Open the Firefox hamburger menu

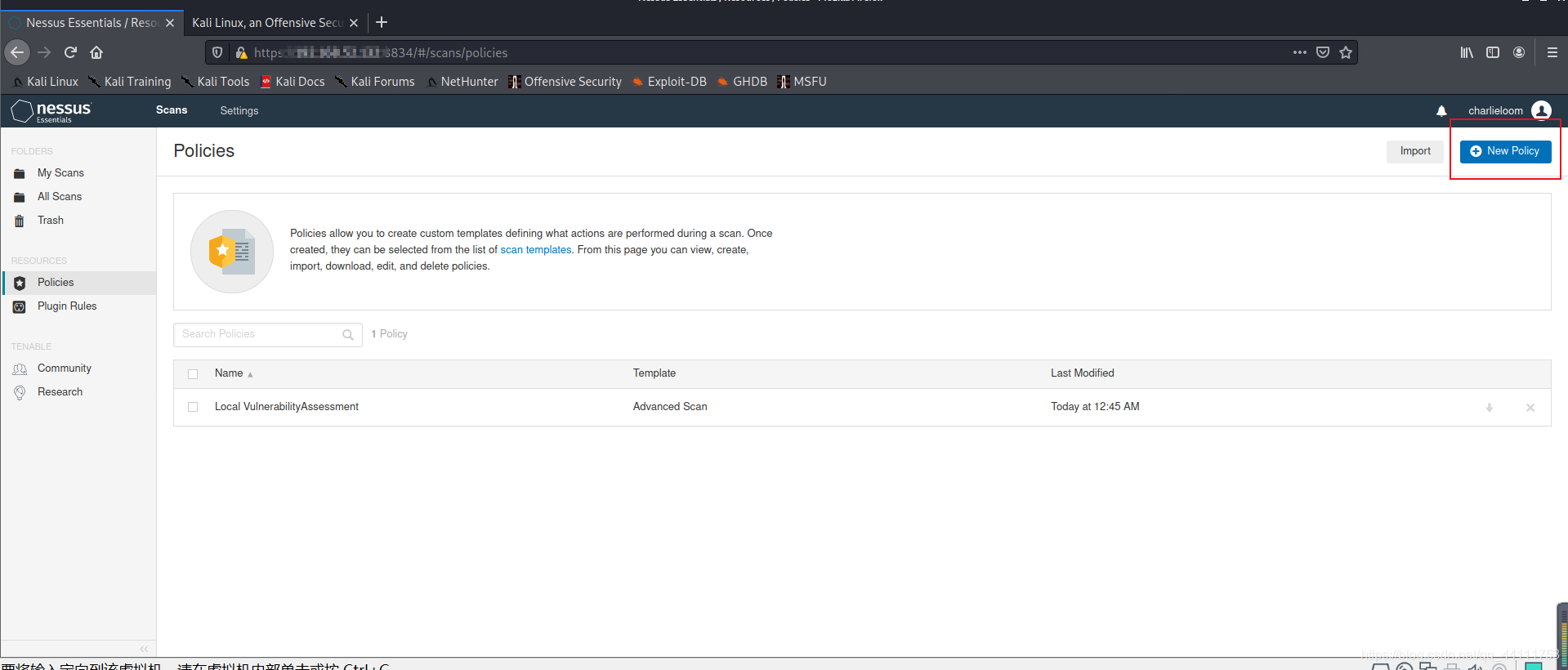[x=1552, y=52]
